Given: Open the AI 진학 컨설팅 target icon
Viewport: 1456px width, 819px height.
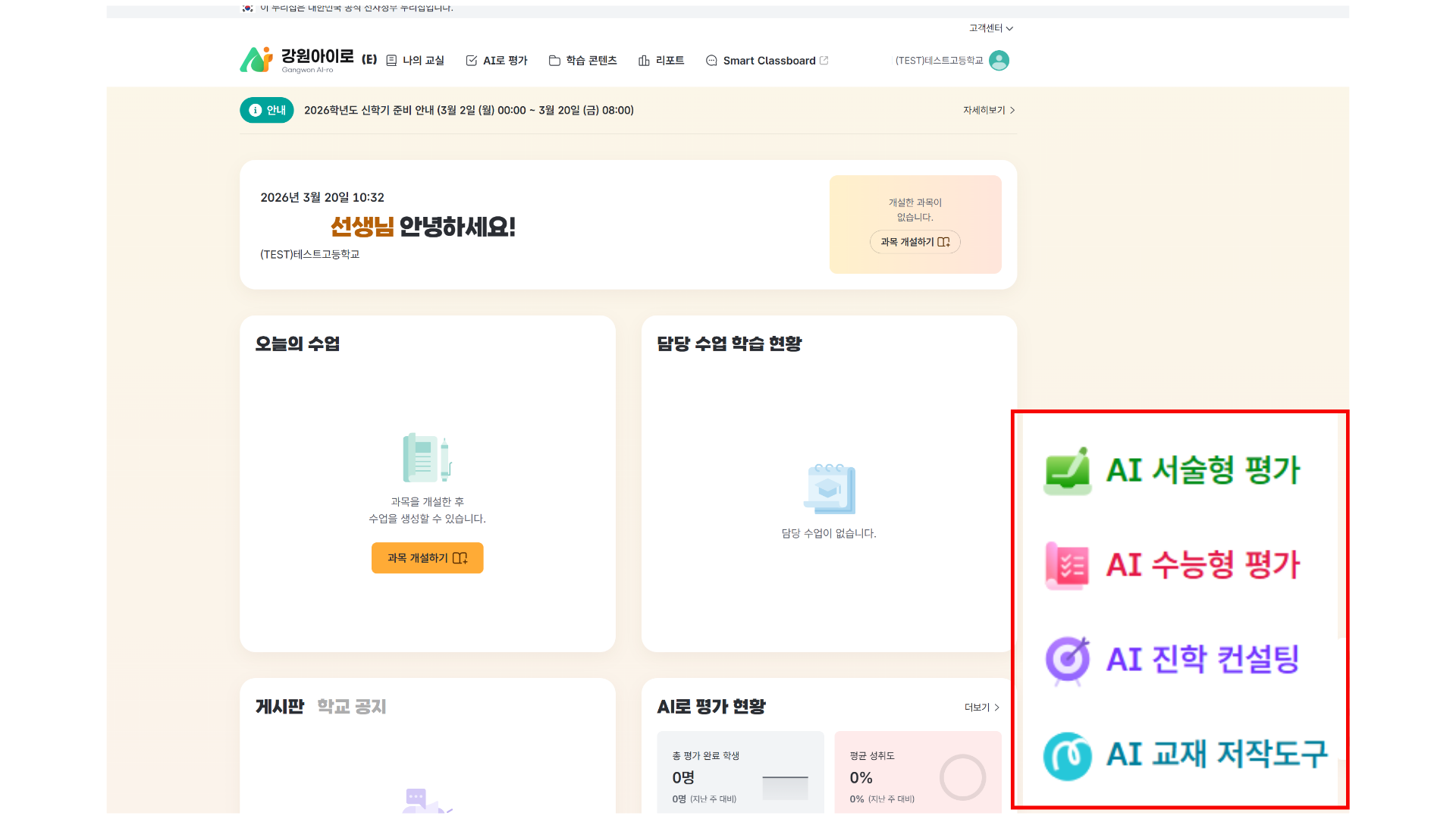Looking at the screenshot, I should coord(1067,660).
